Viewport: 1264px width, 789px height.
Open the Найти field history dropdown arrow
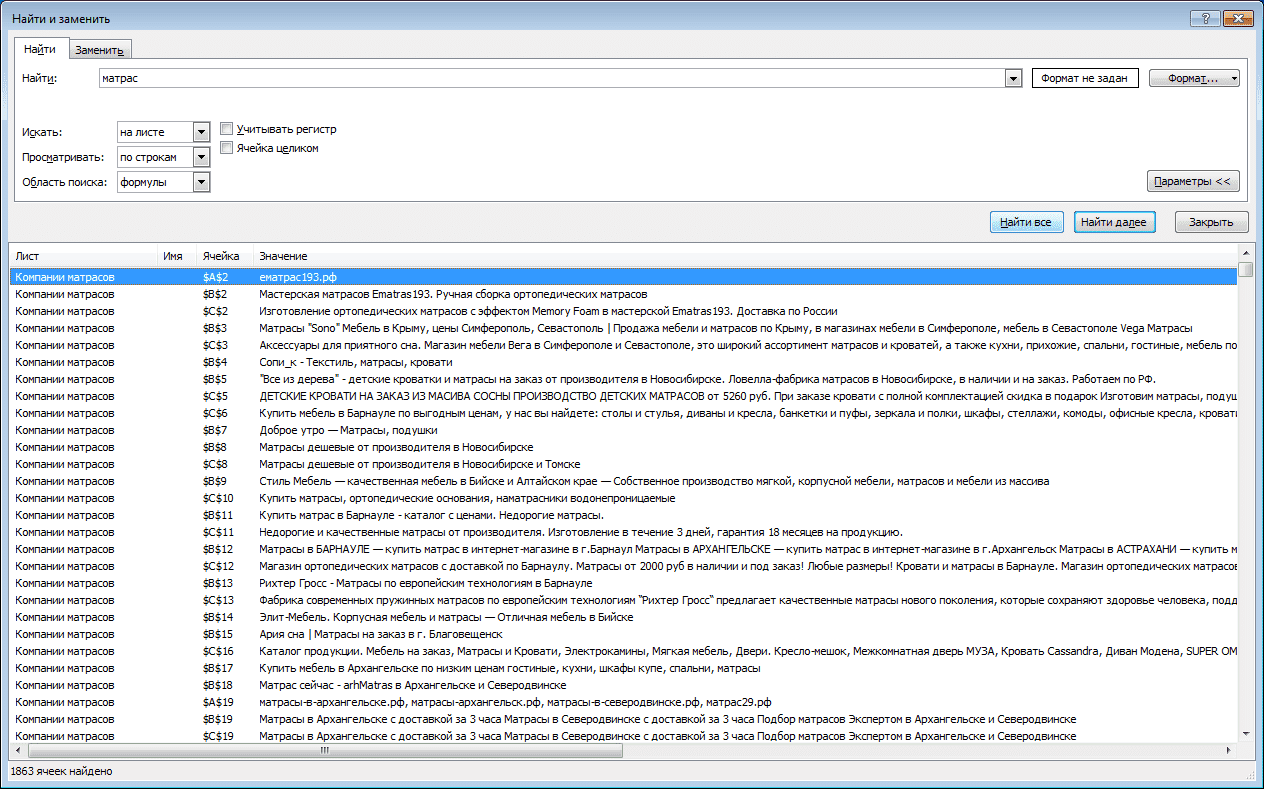[x=1013, y=79]
